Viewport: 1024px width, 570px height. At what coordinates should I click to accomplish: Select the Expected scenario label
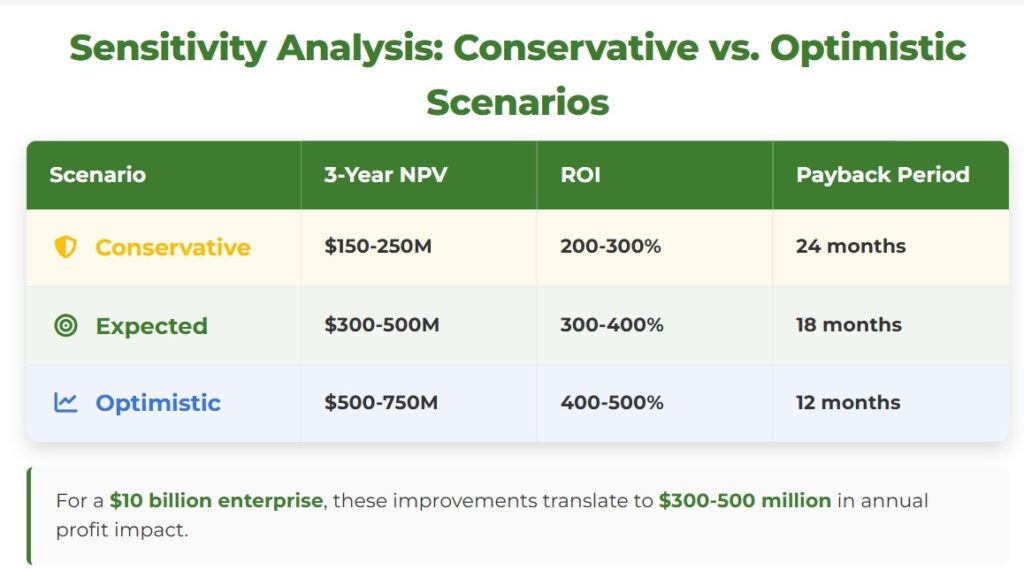[151, 326]
